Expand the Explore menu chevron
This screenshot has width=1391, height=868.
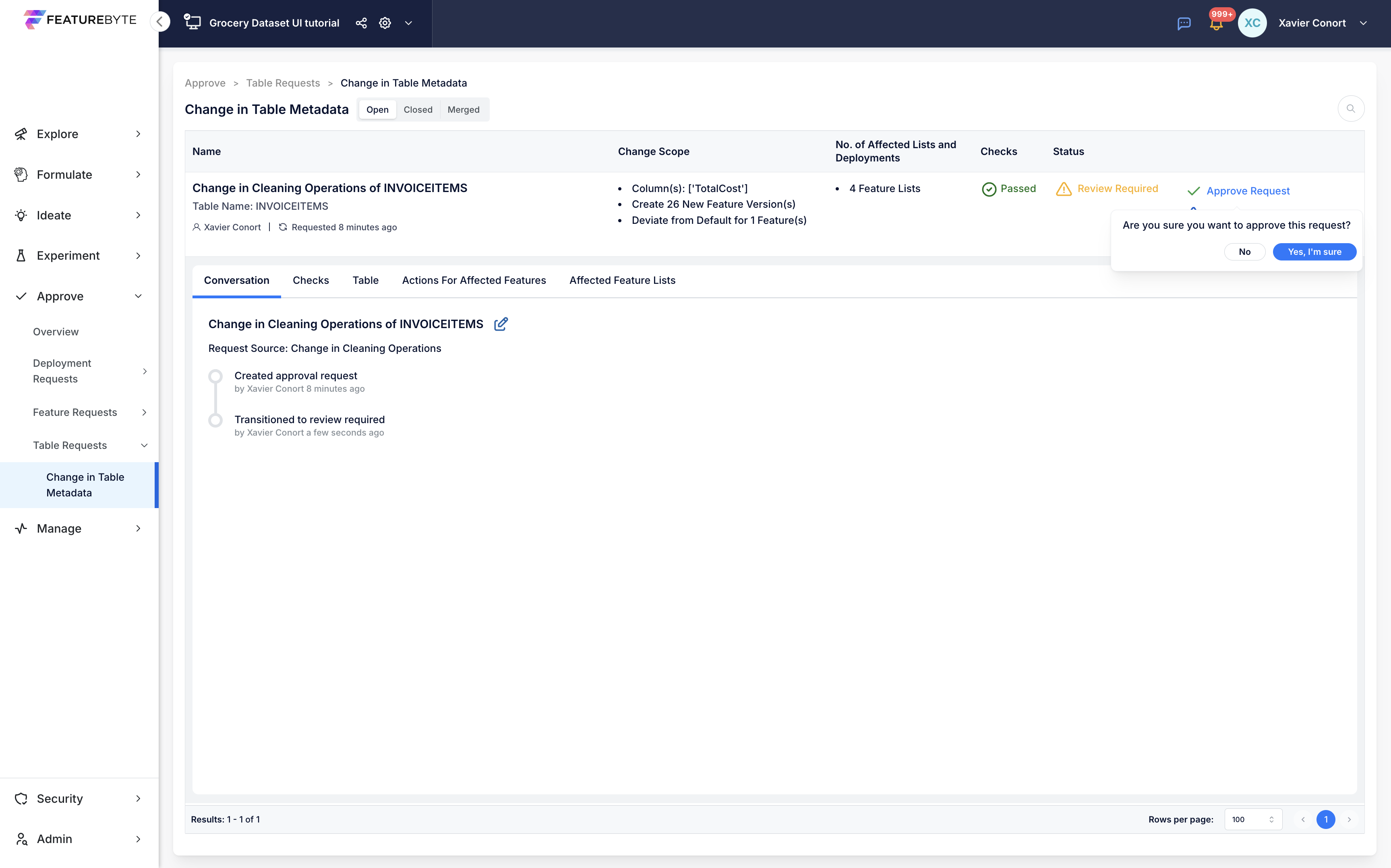139,134
